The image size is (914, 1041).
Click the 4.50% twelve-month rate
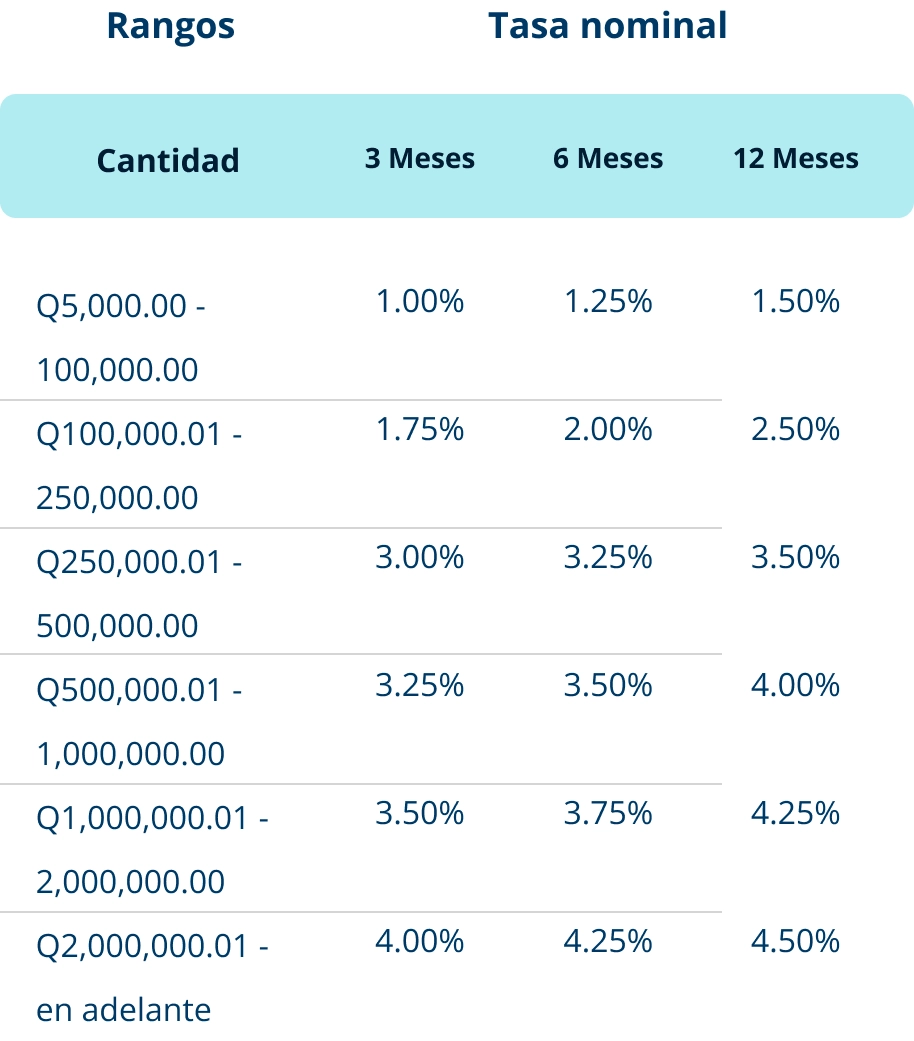(796, 941)
